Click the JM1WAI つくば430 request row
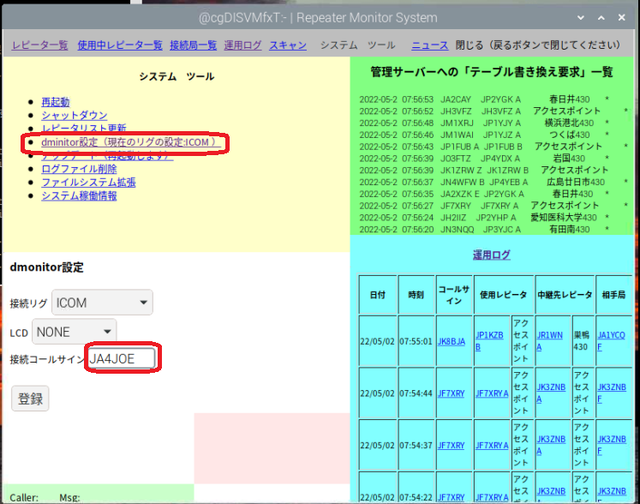Image resolution: width=640 pixels, height=504 pixels. point(484,135)
